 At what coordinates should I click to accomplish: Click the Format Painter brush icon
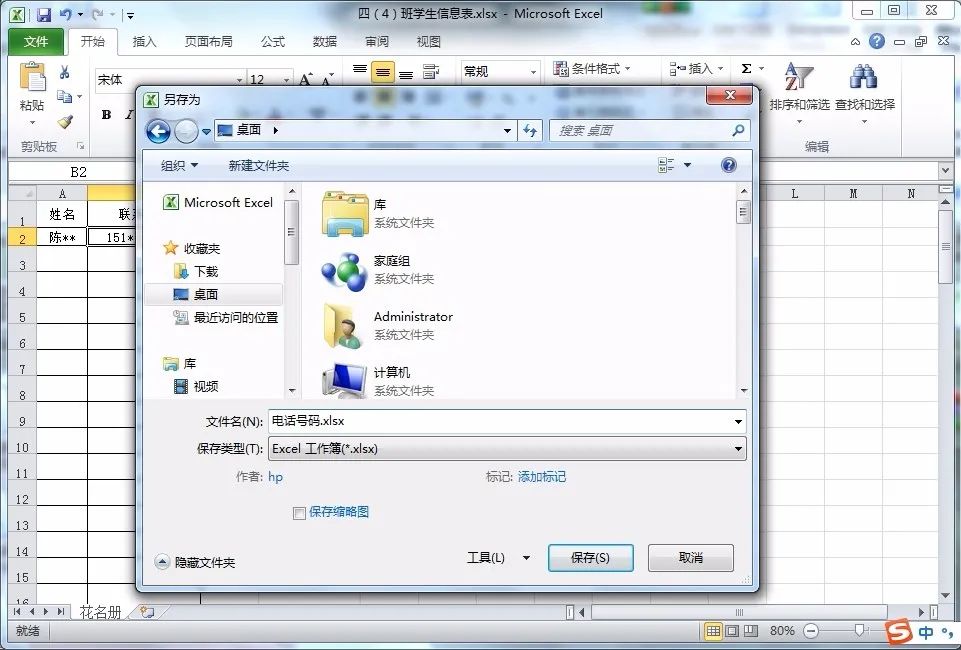tap(65, 122)
